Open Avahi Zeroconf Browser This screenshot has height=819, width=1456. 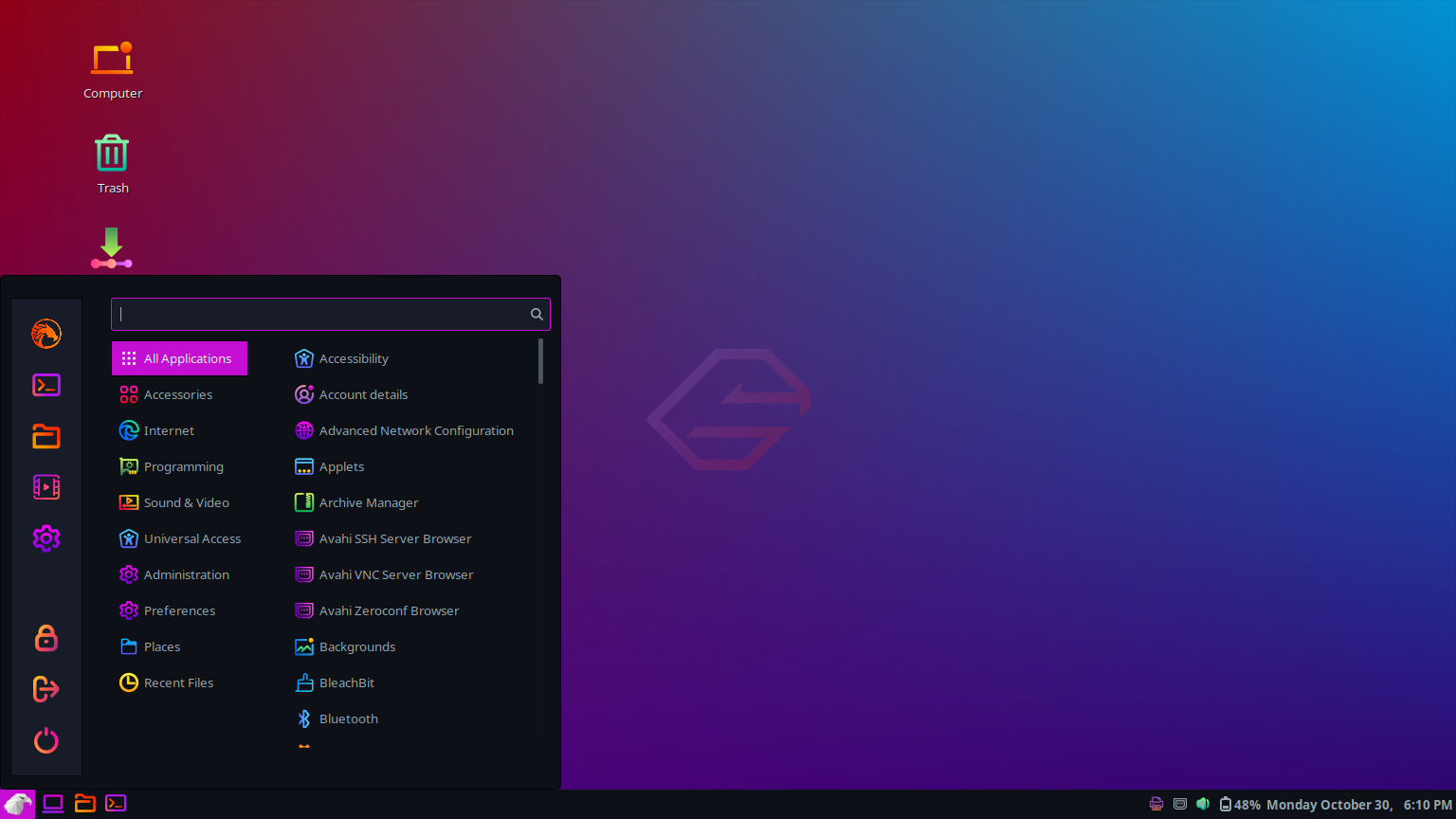(411, 610)
